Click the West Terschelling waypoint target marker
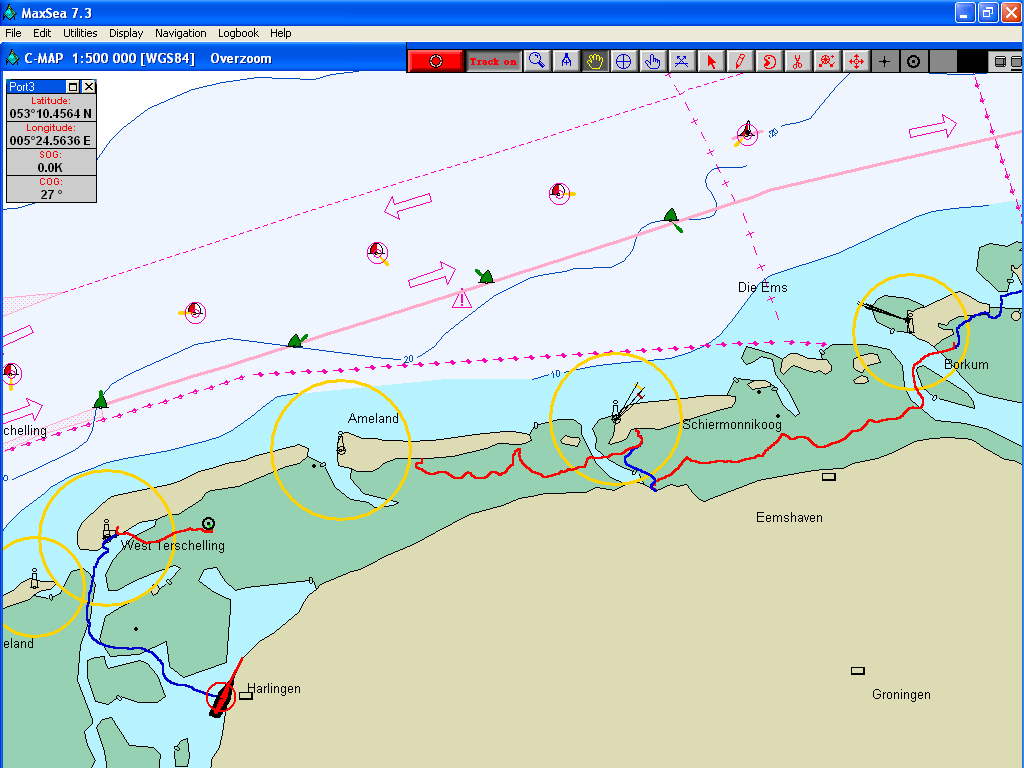This screenshot has height=768, width=1024. click(208, 523)
